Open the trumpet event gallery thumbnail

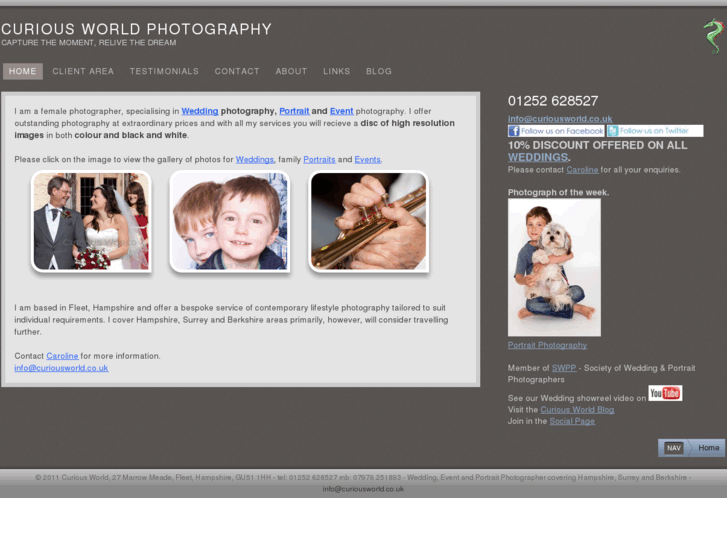point(369,221)
